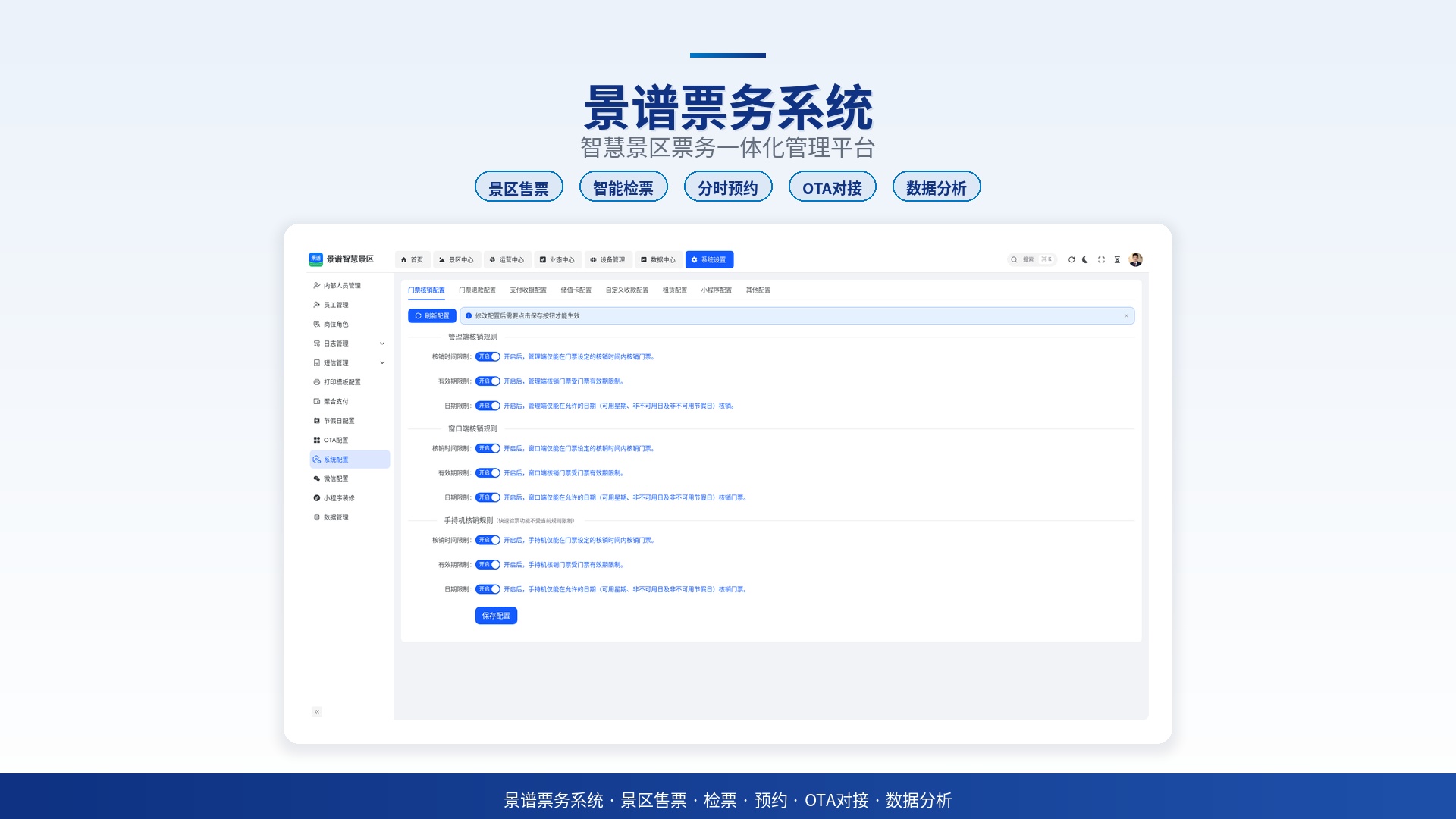The image size is (1456, 819).
Task: Open 数据管理 via its database icon
Action: (x=317, y=518)
